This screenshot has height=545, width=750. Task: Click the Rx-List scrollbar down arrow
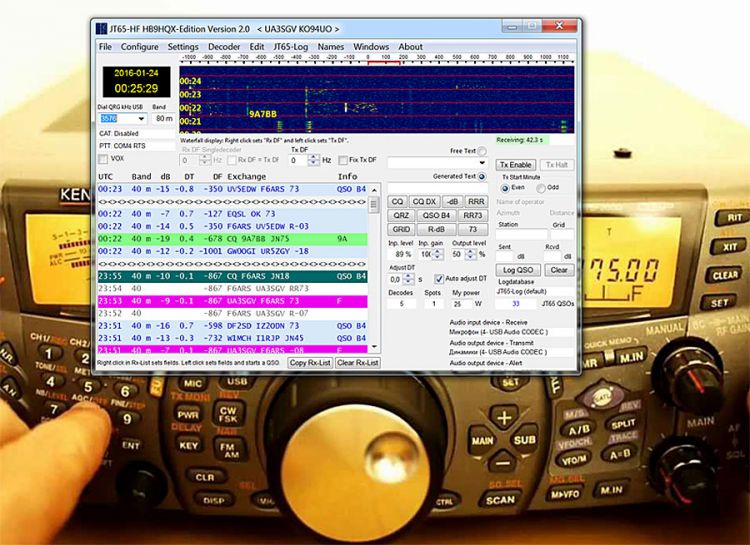[x=375, y=347]
